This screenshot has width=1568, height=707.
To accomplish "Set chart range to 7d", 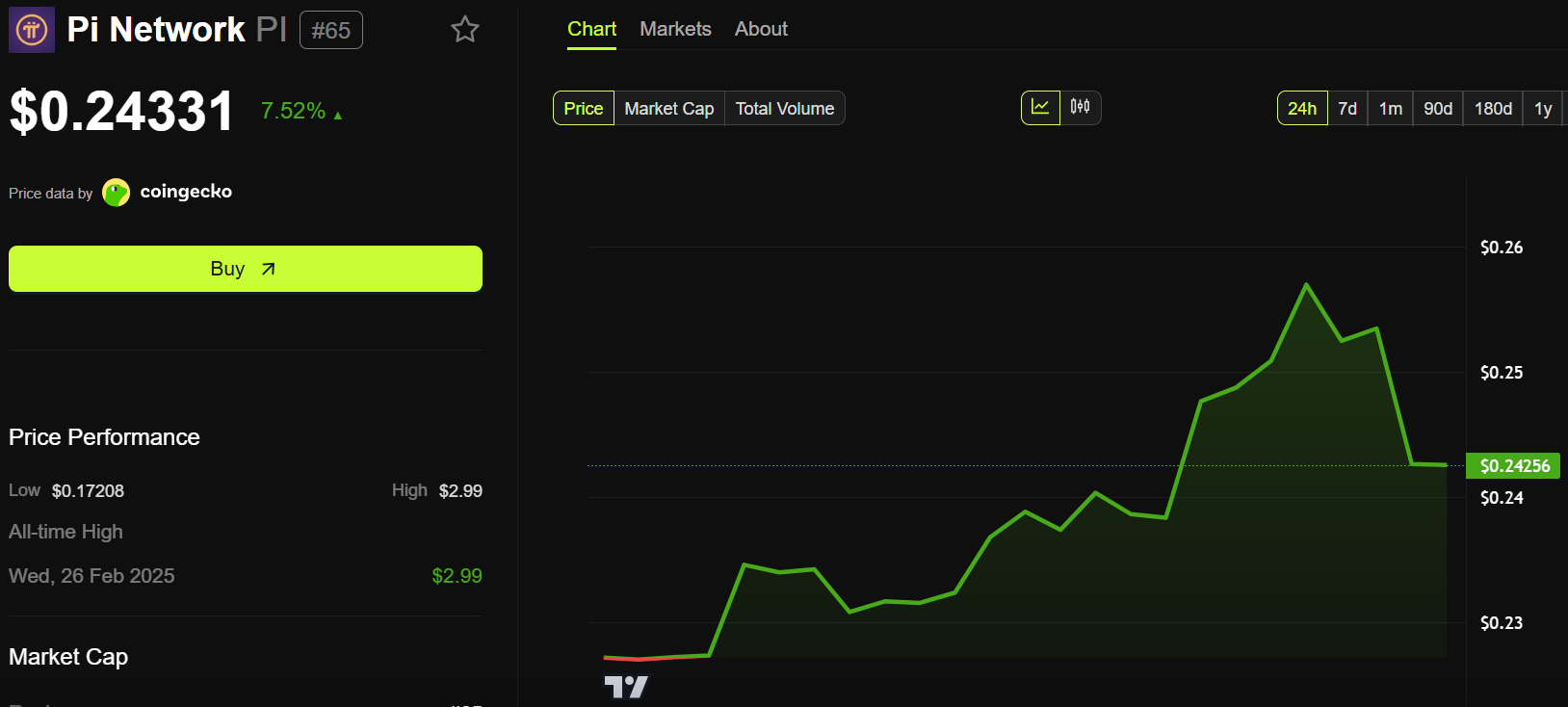I will [1347, 109].
